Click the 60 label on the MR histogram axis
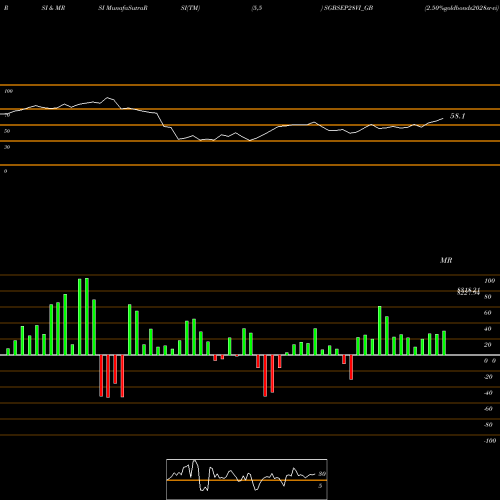The width and height of the screenshot is (500, 500). coord(488,313)
